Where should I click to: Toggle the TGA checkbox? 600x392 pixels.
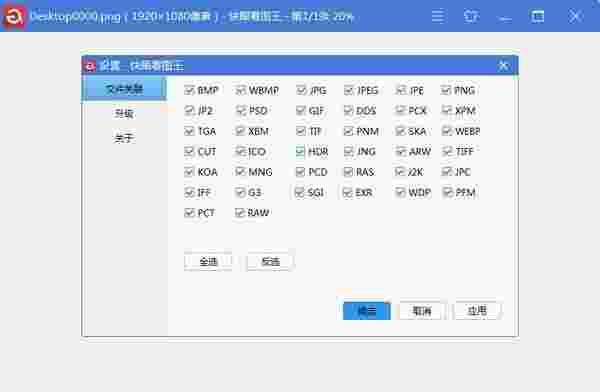[x=189, y=131]
